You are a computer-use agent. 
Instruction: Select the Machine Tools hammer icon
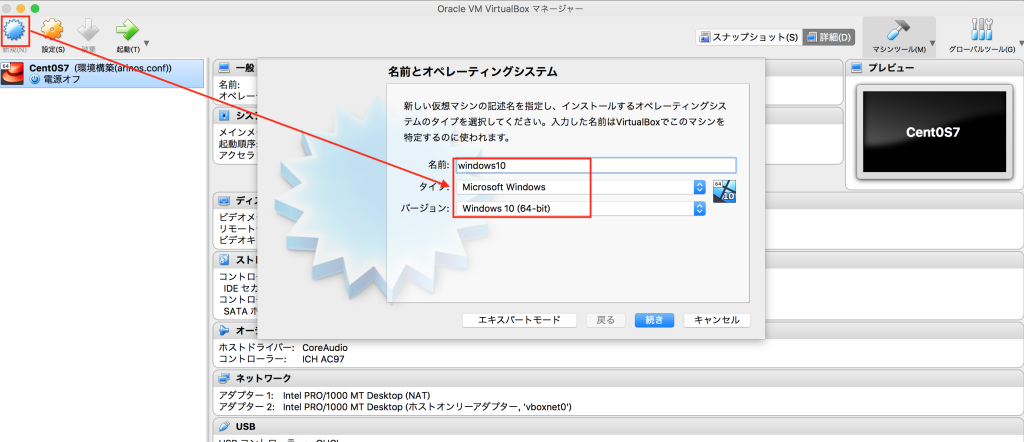tap(897, 30)
